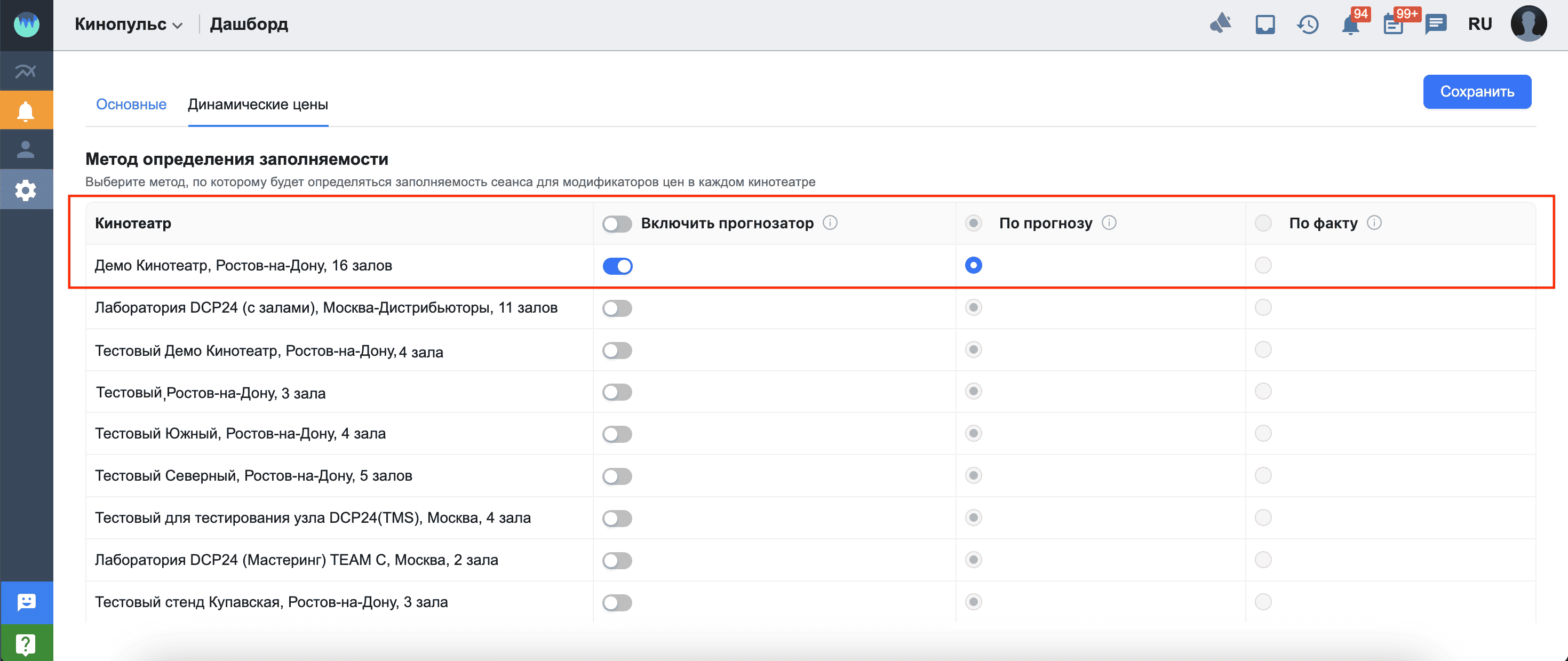The width and height of the screenshot is (1568, 661).
Task: Open the user profile icon in sidebar
Action: (x=26, y=150)
